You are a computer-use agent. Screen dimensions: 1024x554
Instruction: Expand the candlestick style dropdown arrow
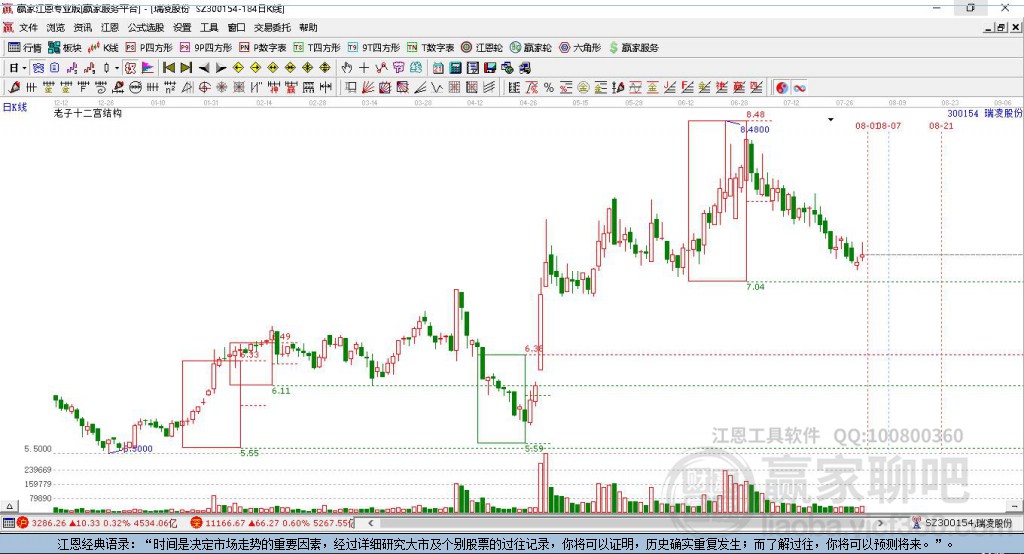pyautogui.click(x=117, y=67)
